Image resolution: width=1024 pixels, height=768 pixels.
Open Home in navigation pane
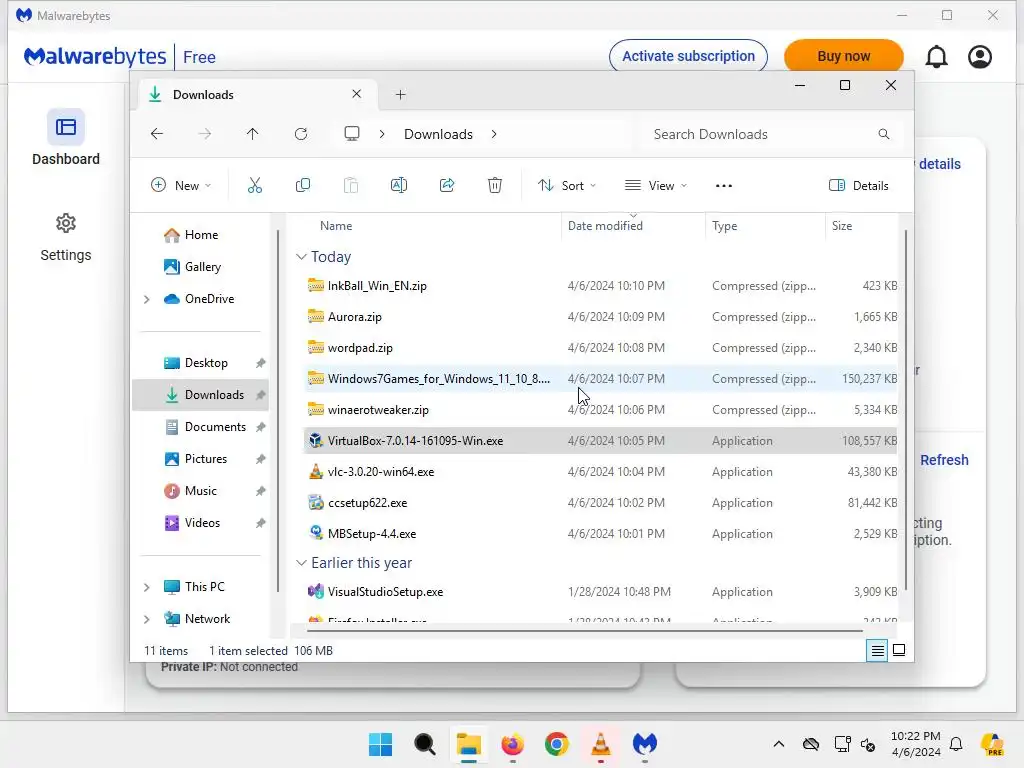200,235
